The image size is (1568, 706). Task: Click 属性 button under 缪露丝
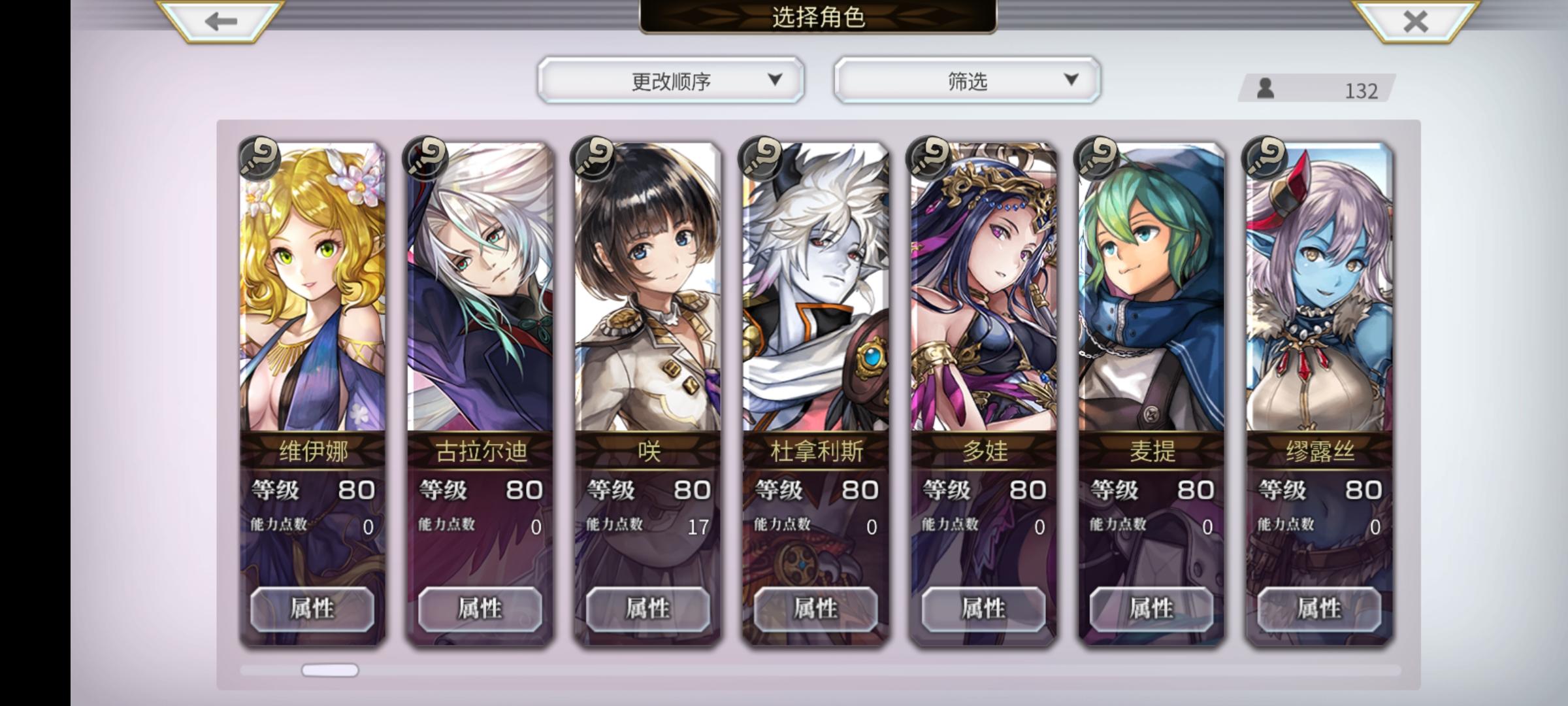click(x=1319, y=609)
